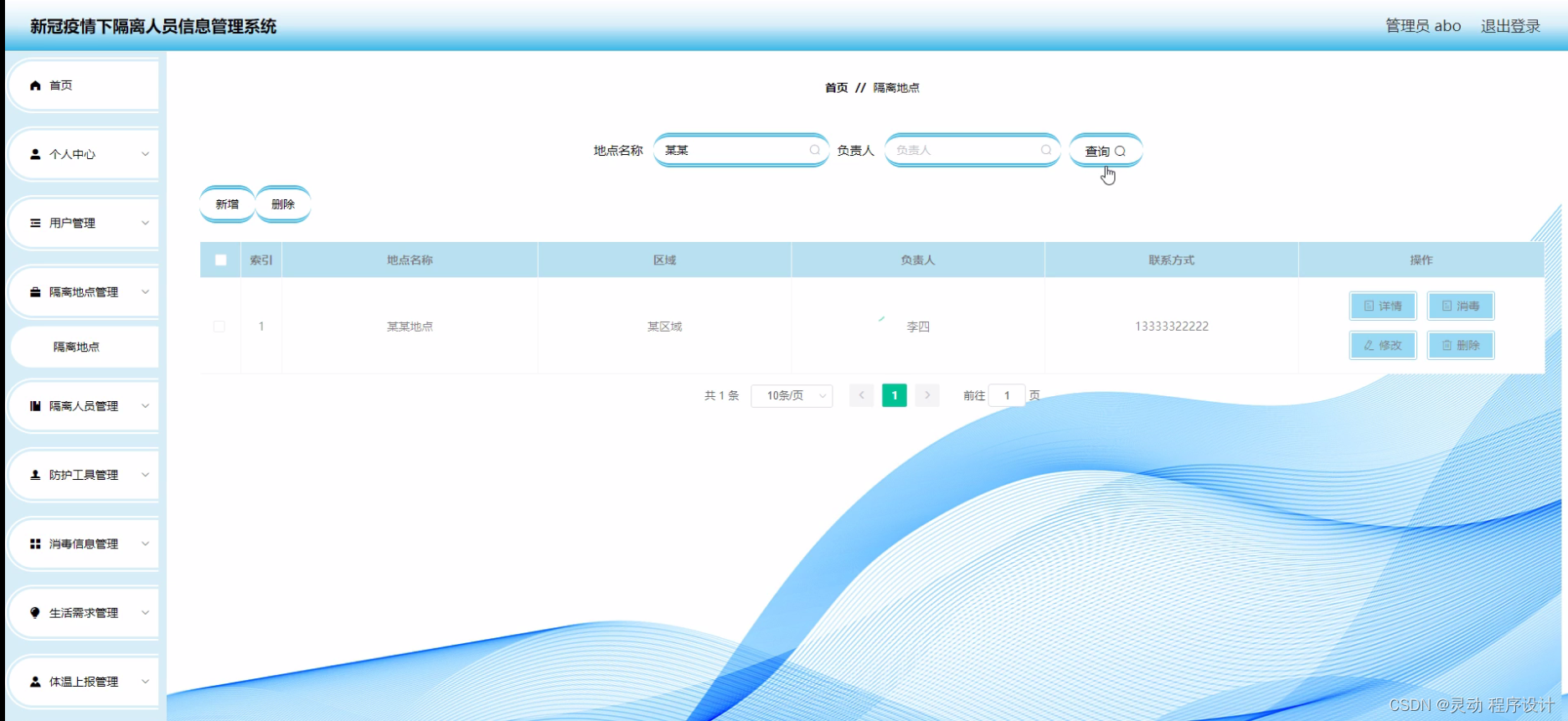This screenshot has width=1568, height=721.
Task: Click search icon in 地点名称 field
Action: coord(814,150)
